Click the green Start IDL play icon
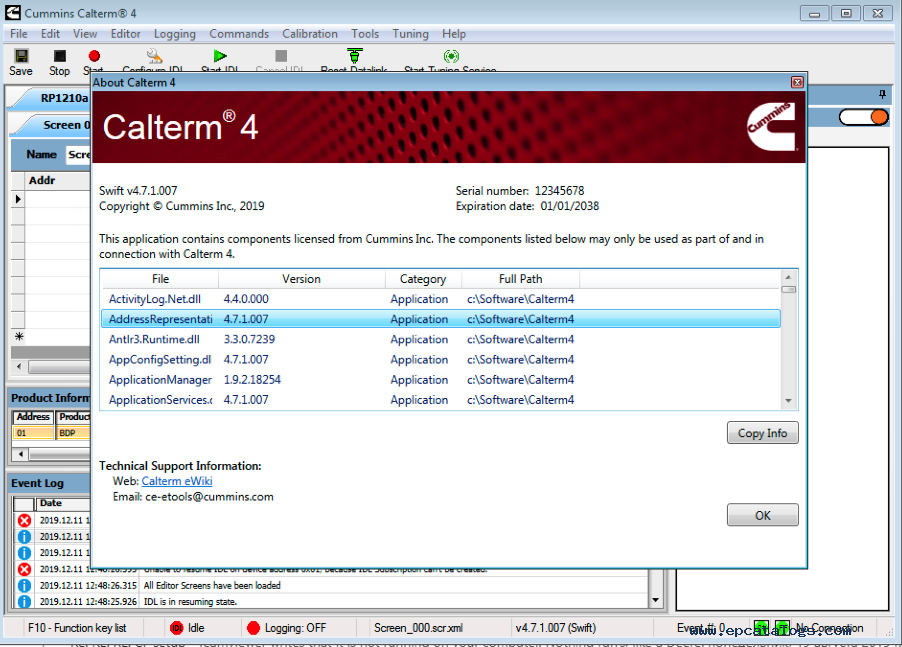This screenshot has width=902, height=647. pos(220,56)
